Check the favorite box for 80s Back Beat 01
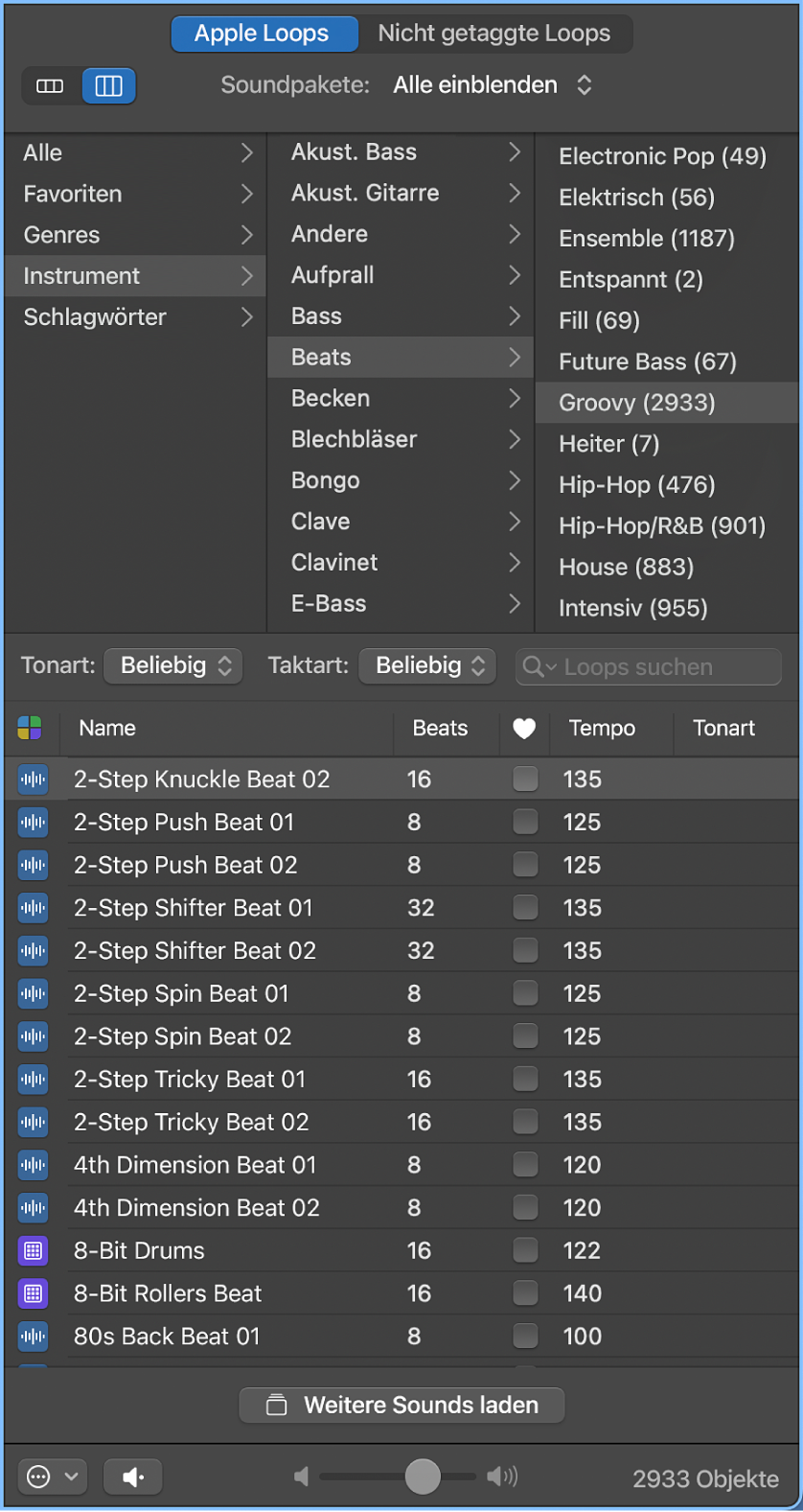Viewport: 803px width, 1512px height. click(x=525, y=1336)
